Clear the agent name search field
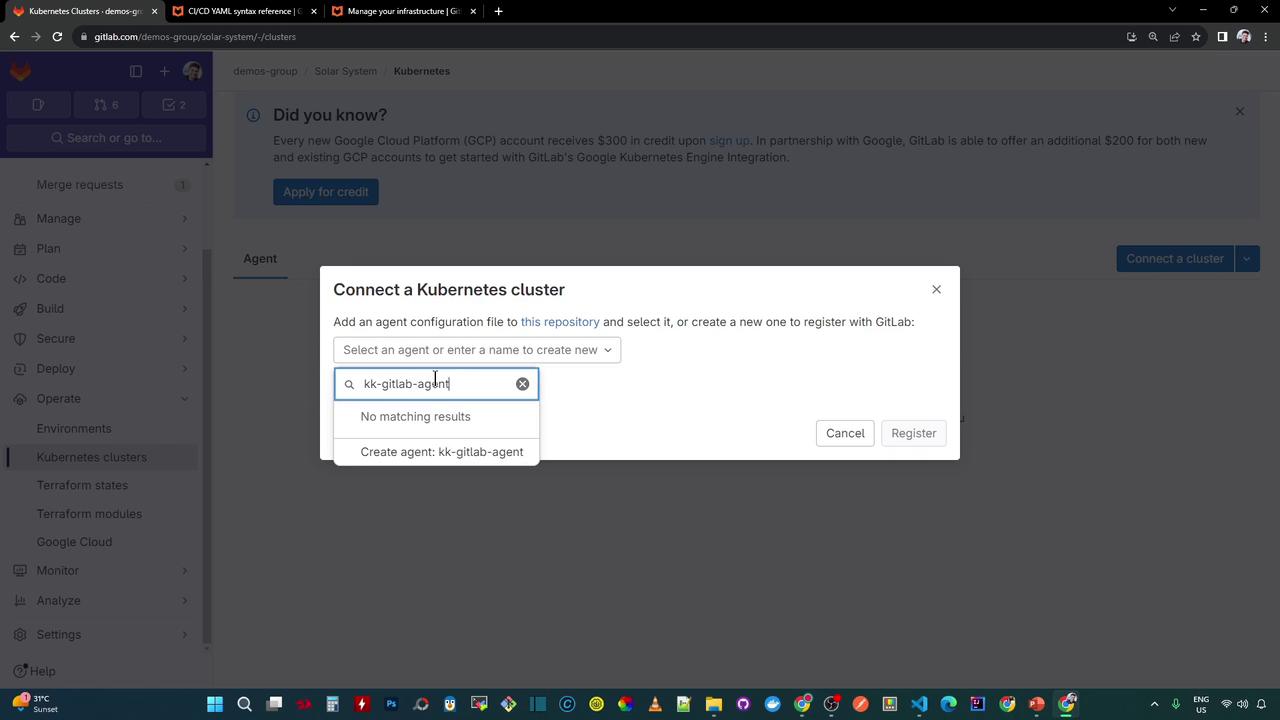This screenshot has height=720, width=1280. coord(522,384)
